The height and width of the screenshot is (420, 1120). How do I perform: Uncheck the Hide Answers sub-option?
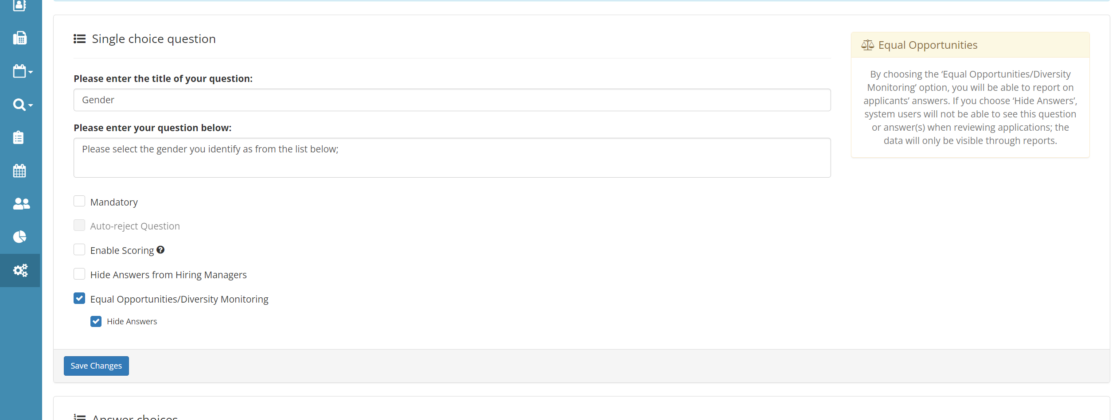pos(96,321)
